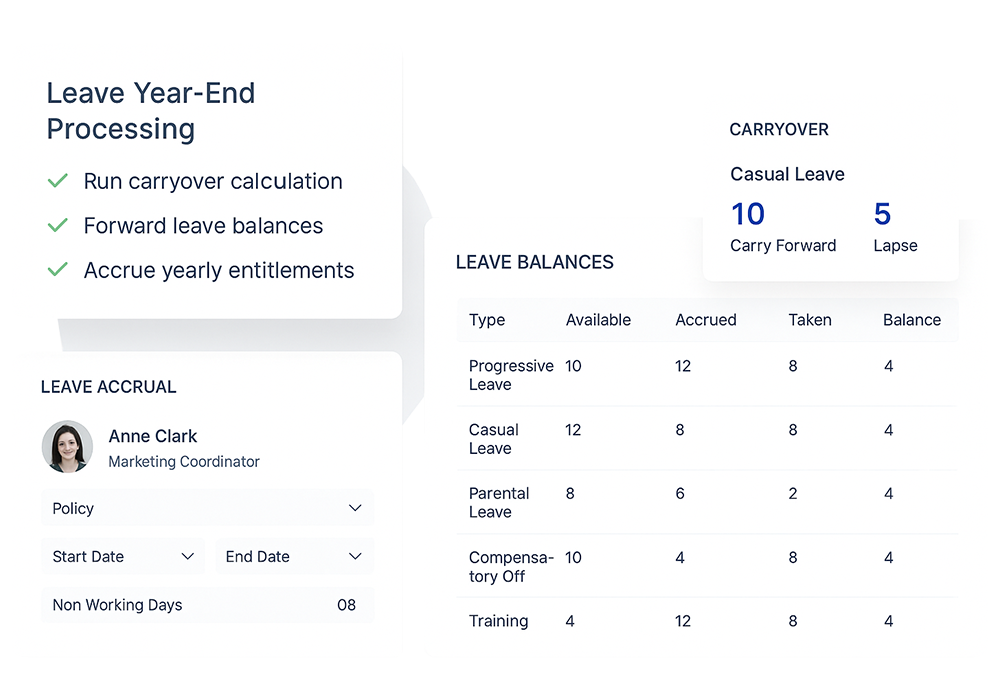Click the checkmark next to leave balances task
Image resolution: width=1000 pixels, height=700 pixels.
58,225
